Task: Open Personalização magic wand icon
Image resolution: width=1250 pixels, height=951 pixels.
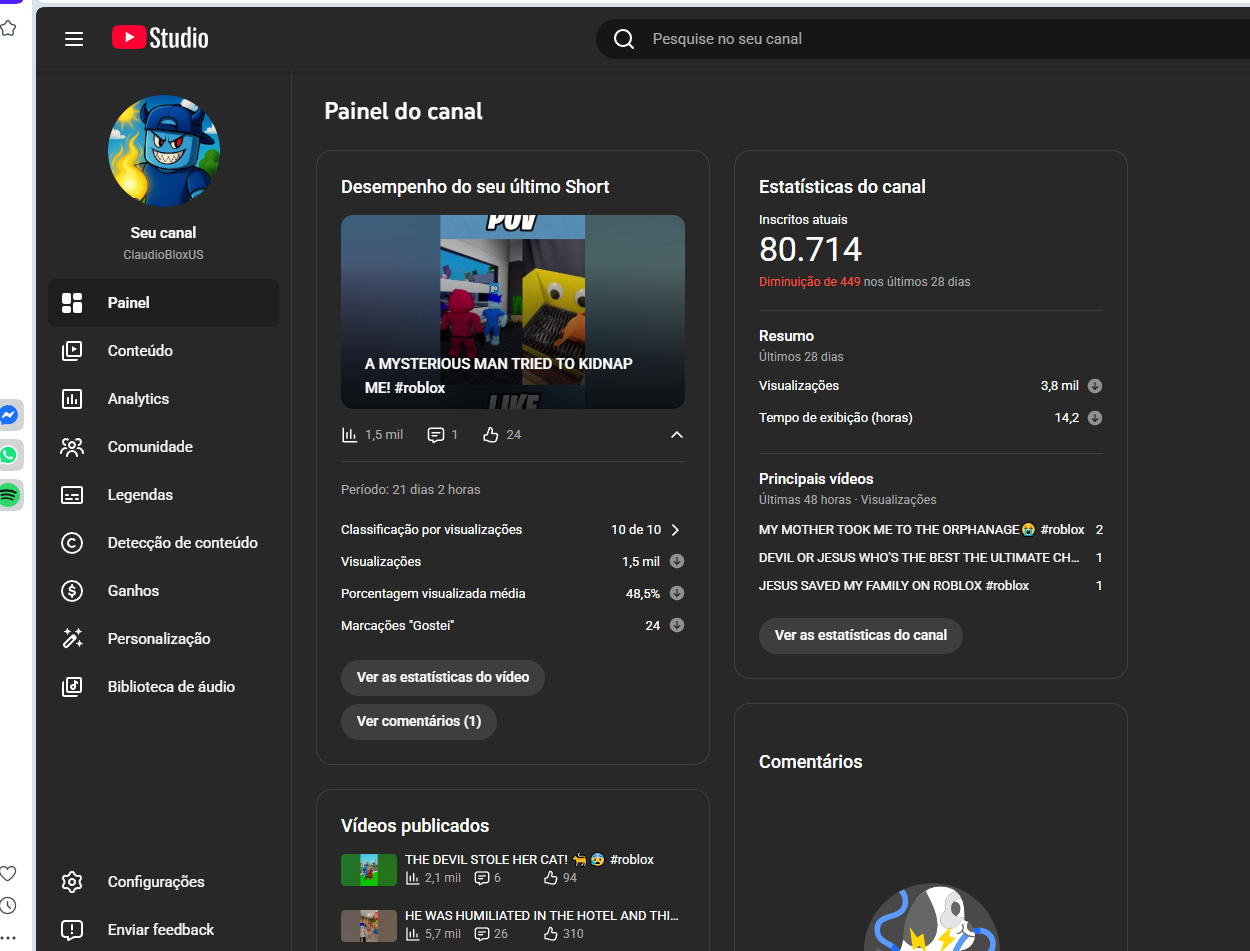Action: click(72, 639)
